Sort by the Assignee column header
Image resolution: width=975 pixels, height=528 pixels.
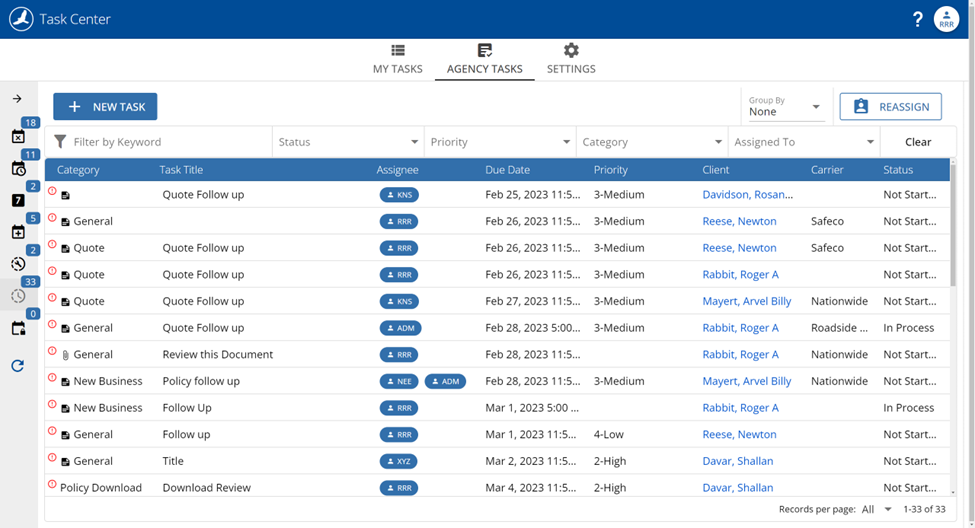click(x=397, y=170)
